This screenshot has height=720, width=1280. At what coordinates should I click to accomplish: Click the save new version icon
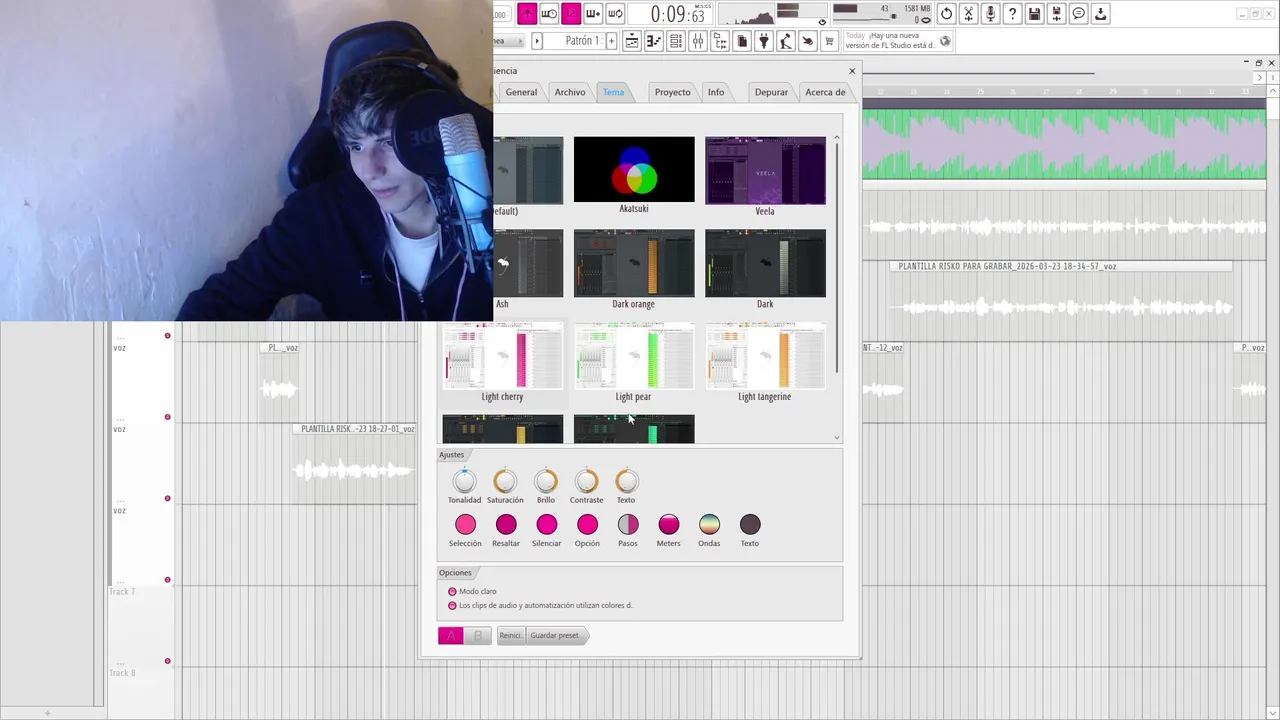(1056, 14)
